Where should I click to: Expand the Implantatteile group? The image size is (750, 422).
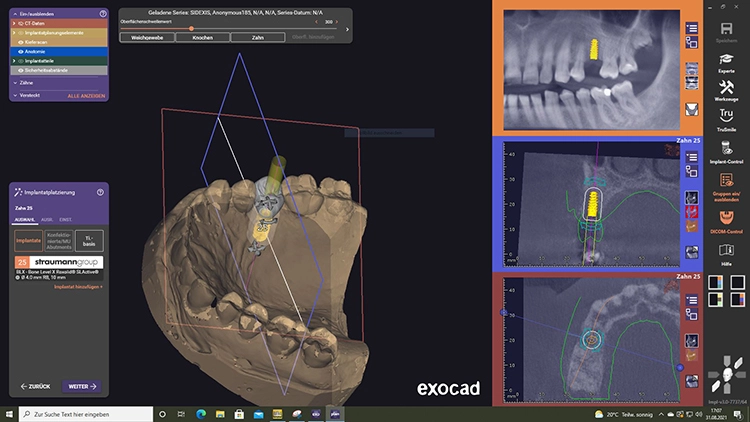tap(14, 61)
